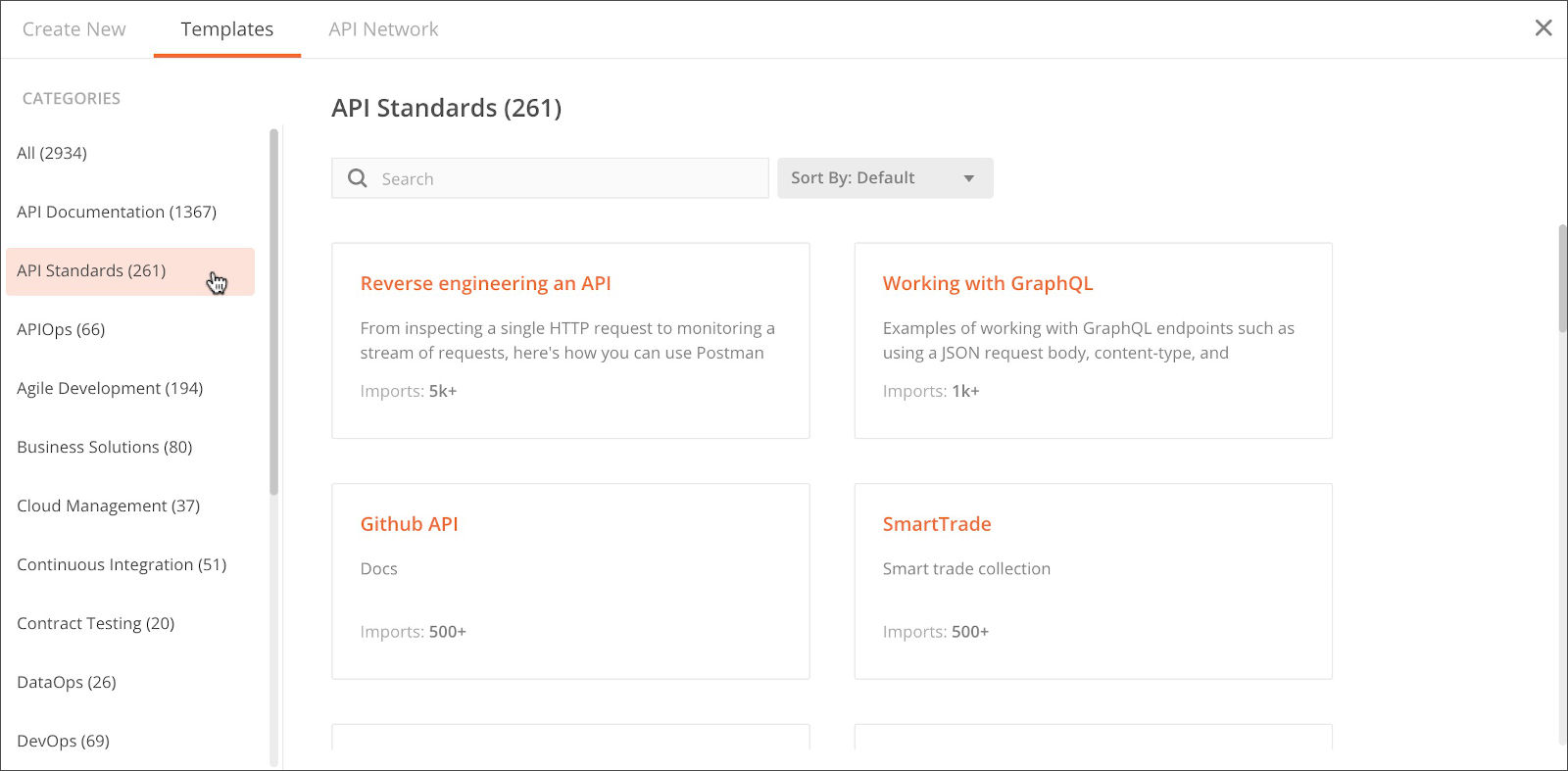Type in the template Search field
Image resolution: width=1568 pixels, height=771 pixels.
(550, 178)
